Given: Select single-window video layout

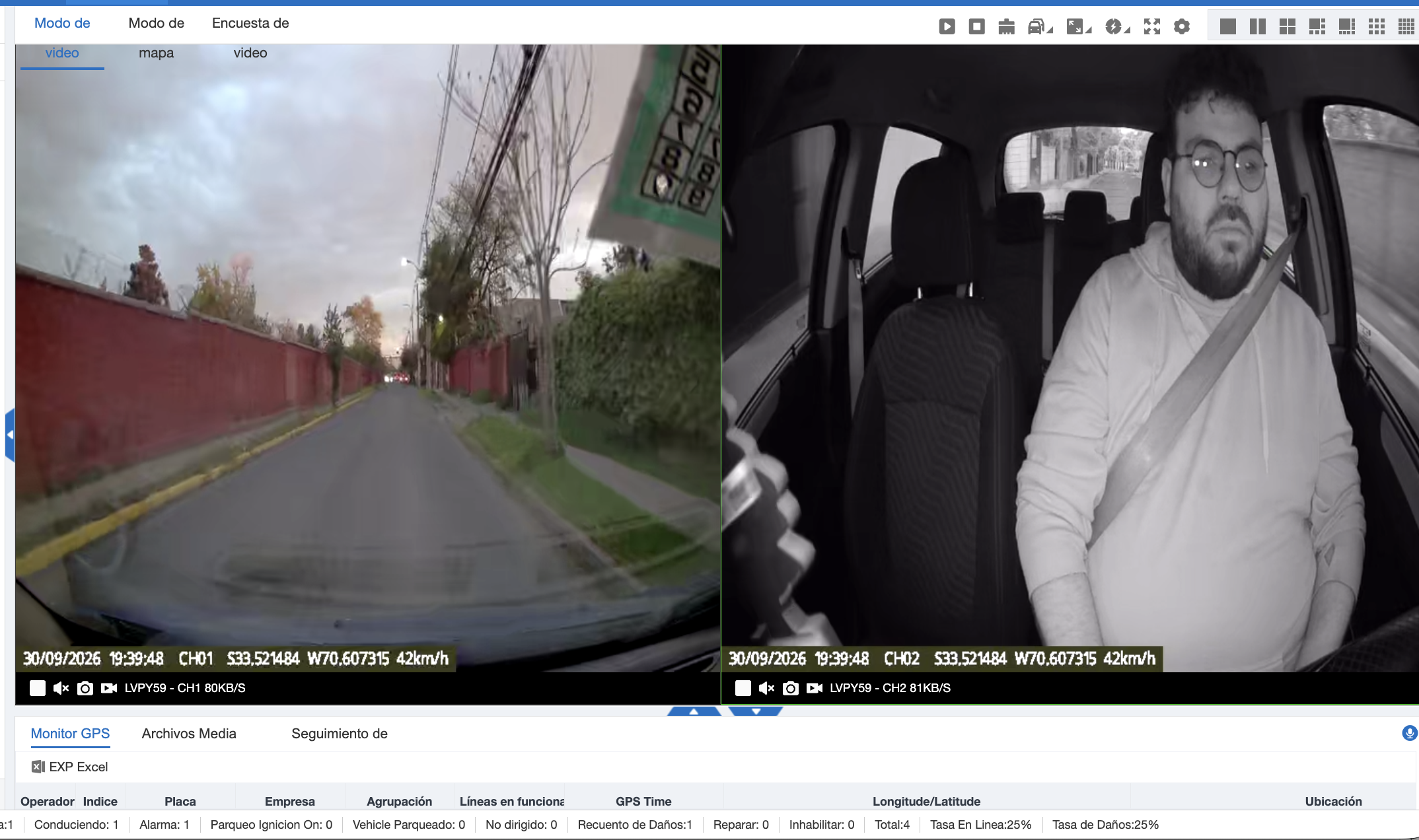Looking at the screenshot, I should pyautogui.click(x=1228, y=26).
